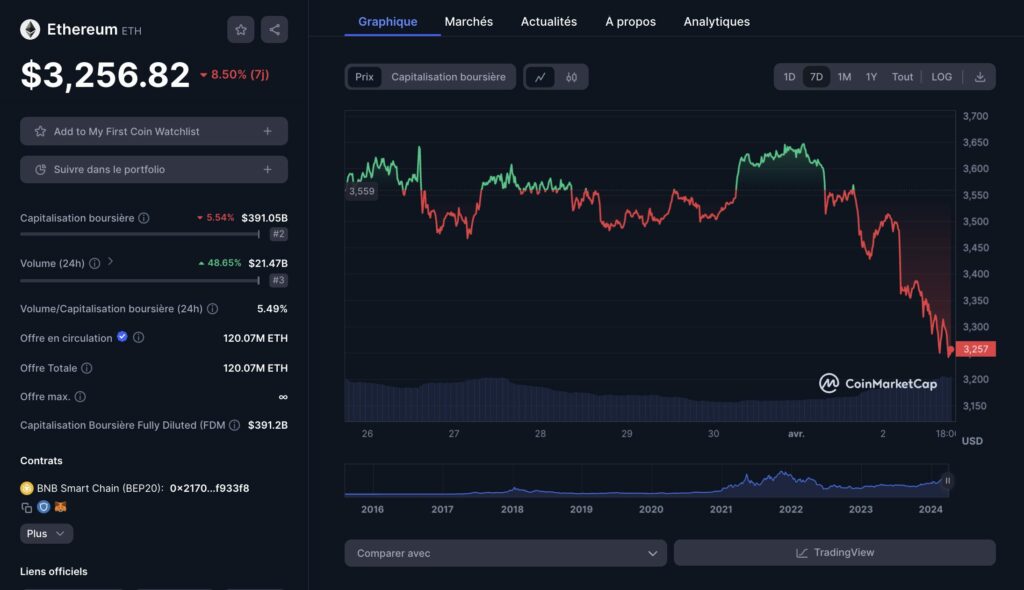Expand the Plus contracts dropdown

[x=46, y=534]
